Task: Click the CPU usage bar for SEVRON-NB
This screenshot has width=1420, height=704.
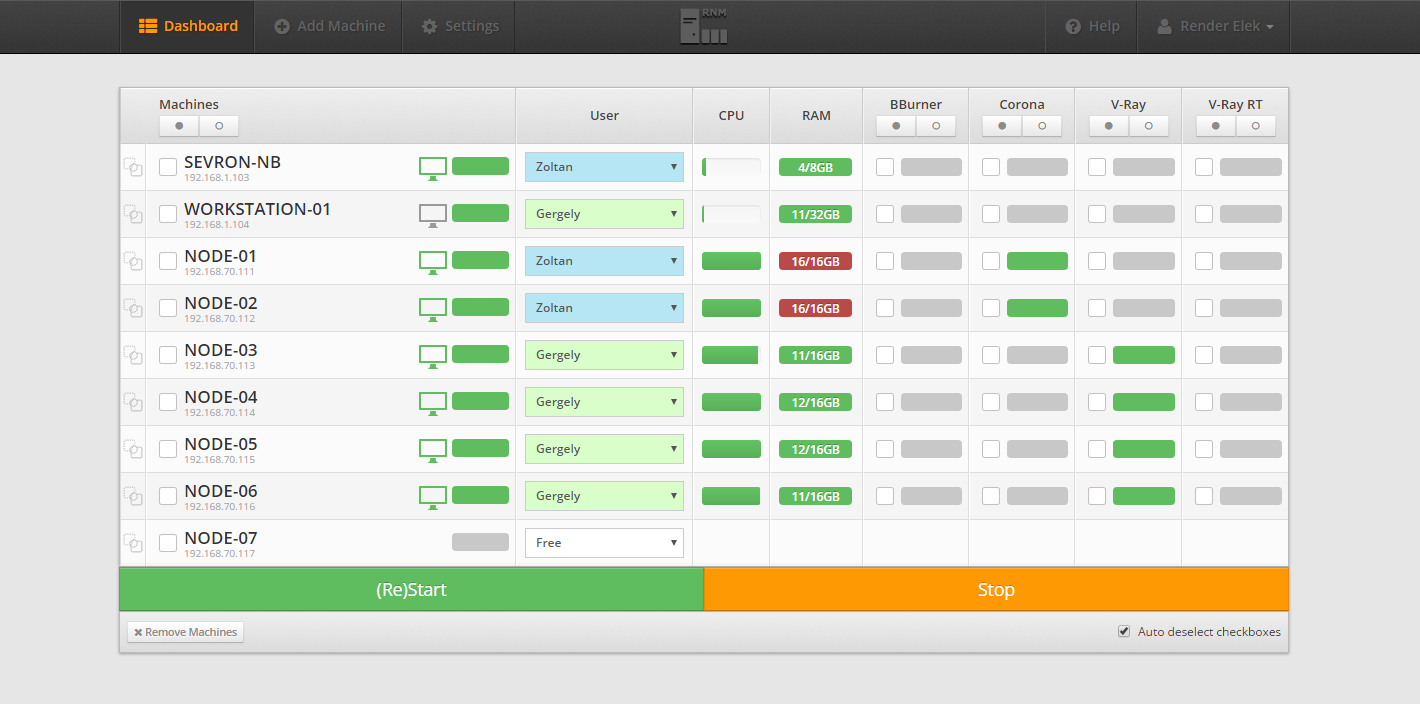Action: click(x=731, y=167)
